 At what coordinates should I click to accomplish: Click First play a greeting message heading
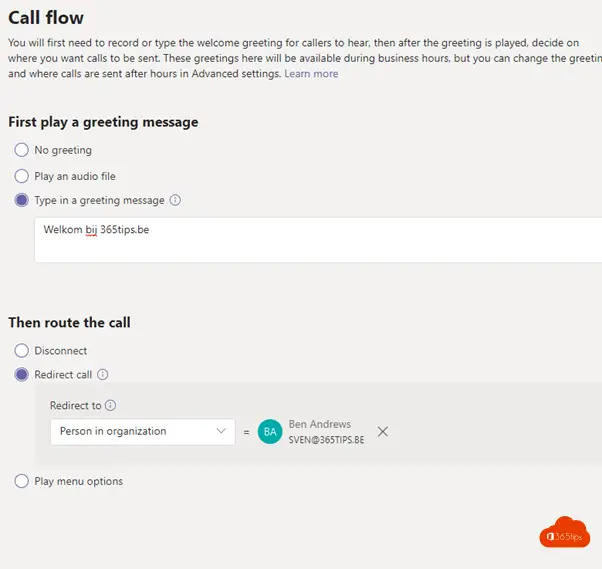(103, 122)
